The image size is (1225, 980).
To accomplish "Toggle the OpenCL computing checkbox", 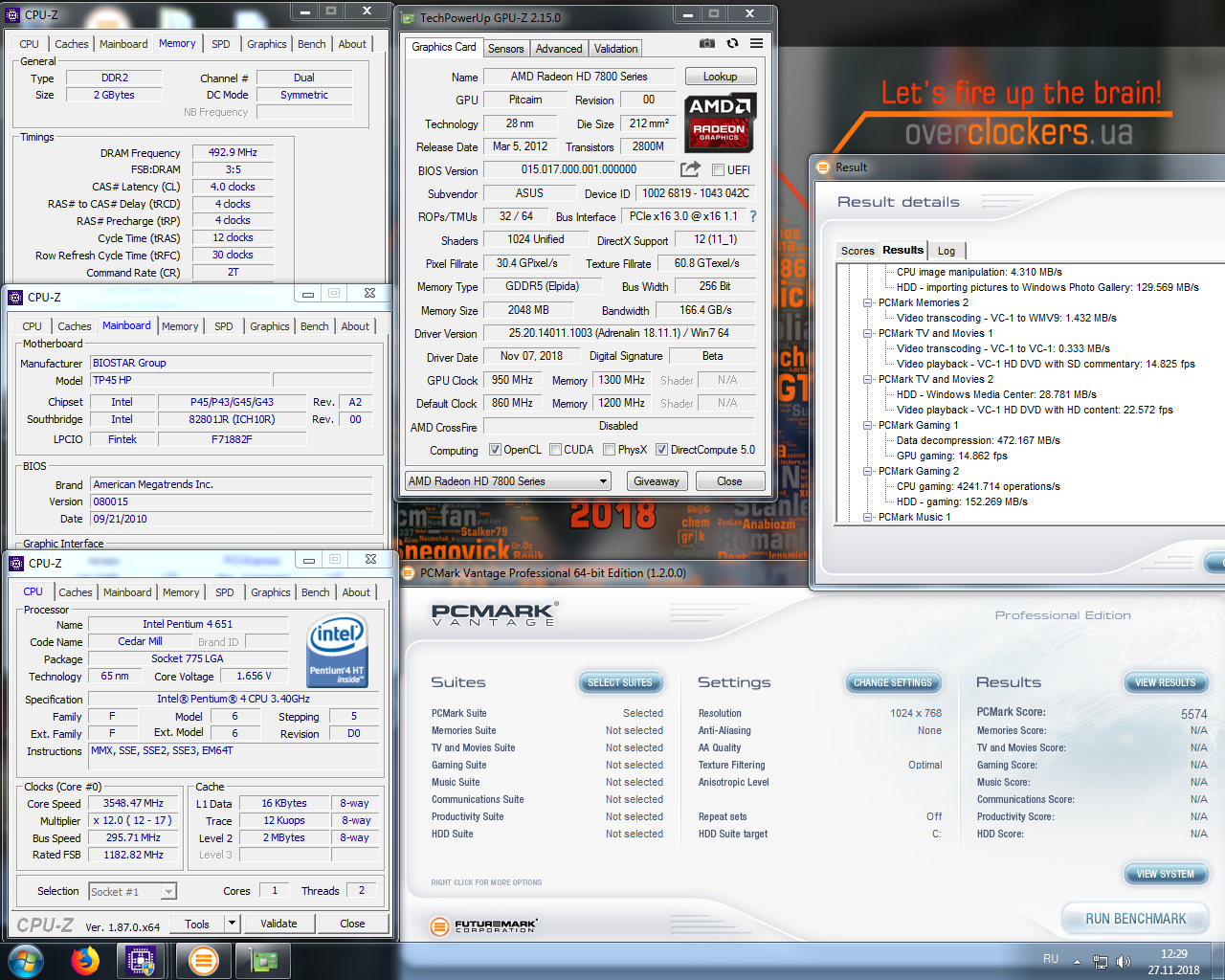I will pyautogui.click(x=495, y=450).
